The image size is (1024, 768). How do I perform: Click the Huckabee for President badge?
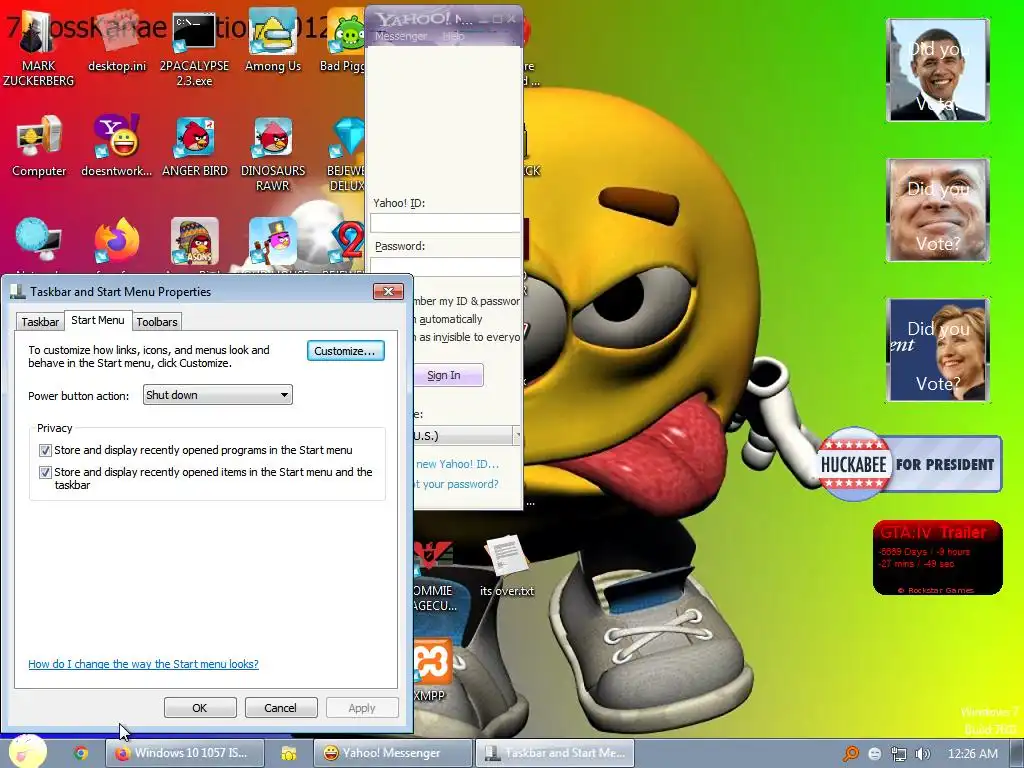[909, 464]
